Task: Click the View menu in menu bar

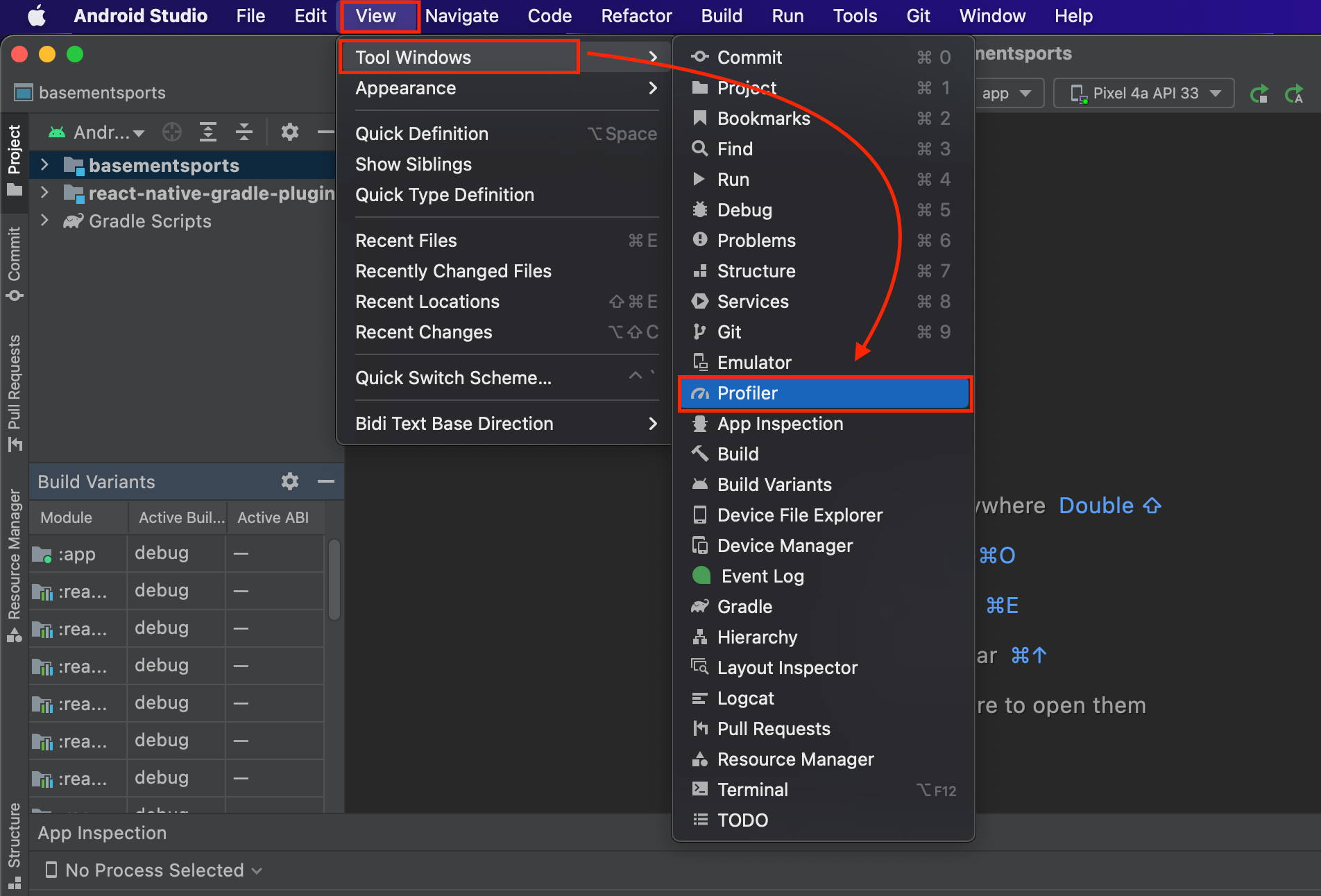Action: click(375, 15)
